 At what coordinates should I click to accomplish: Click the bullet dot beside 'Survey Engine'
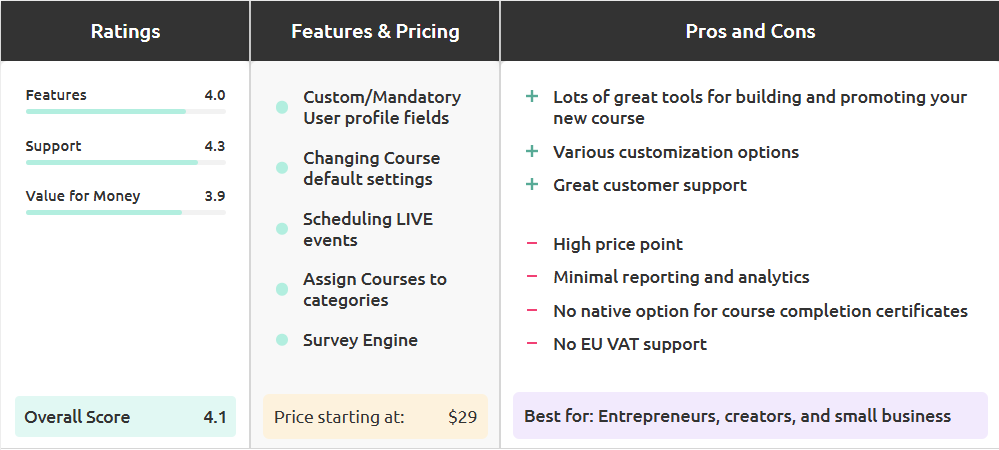[282, 340]
